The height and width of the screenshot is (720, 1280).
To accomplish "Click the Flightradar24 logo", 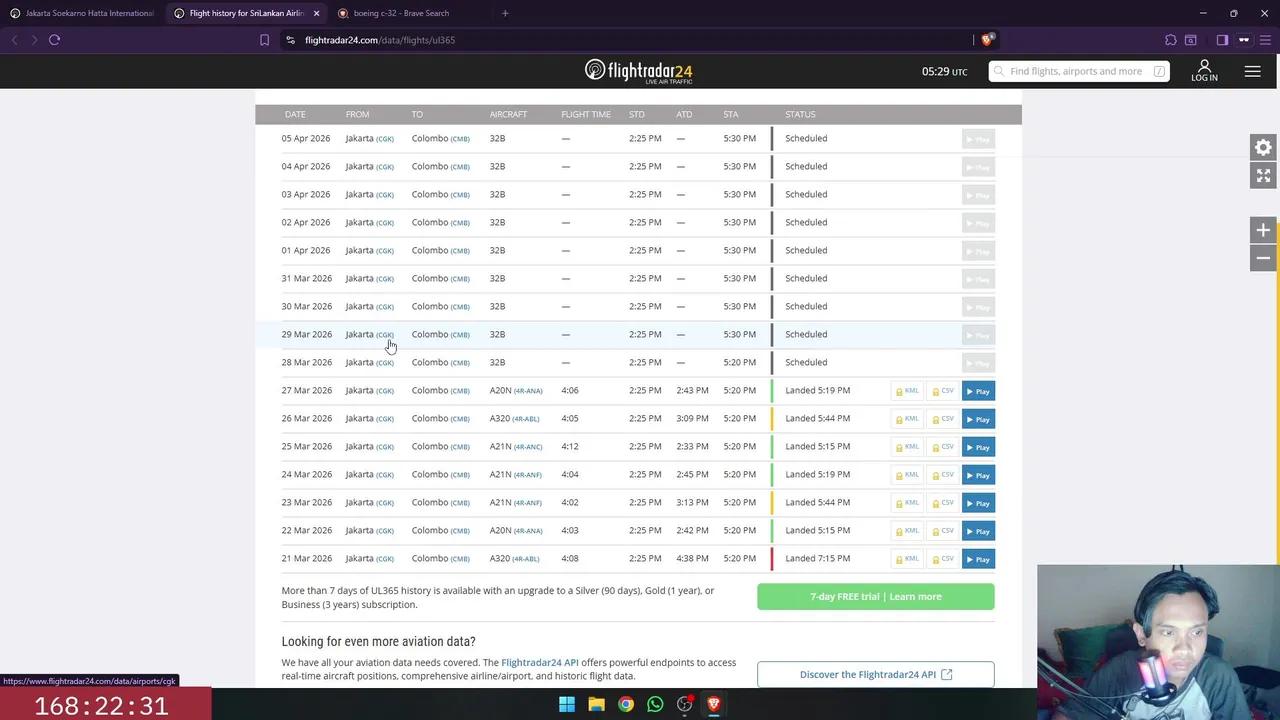I will (638, 71).
